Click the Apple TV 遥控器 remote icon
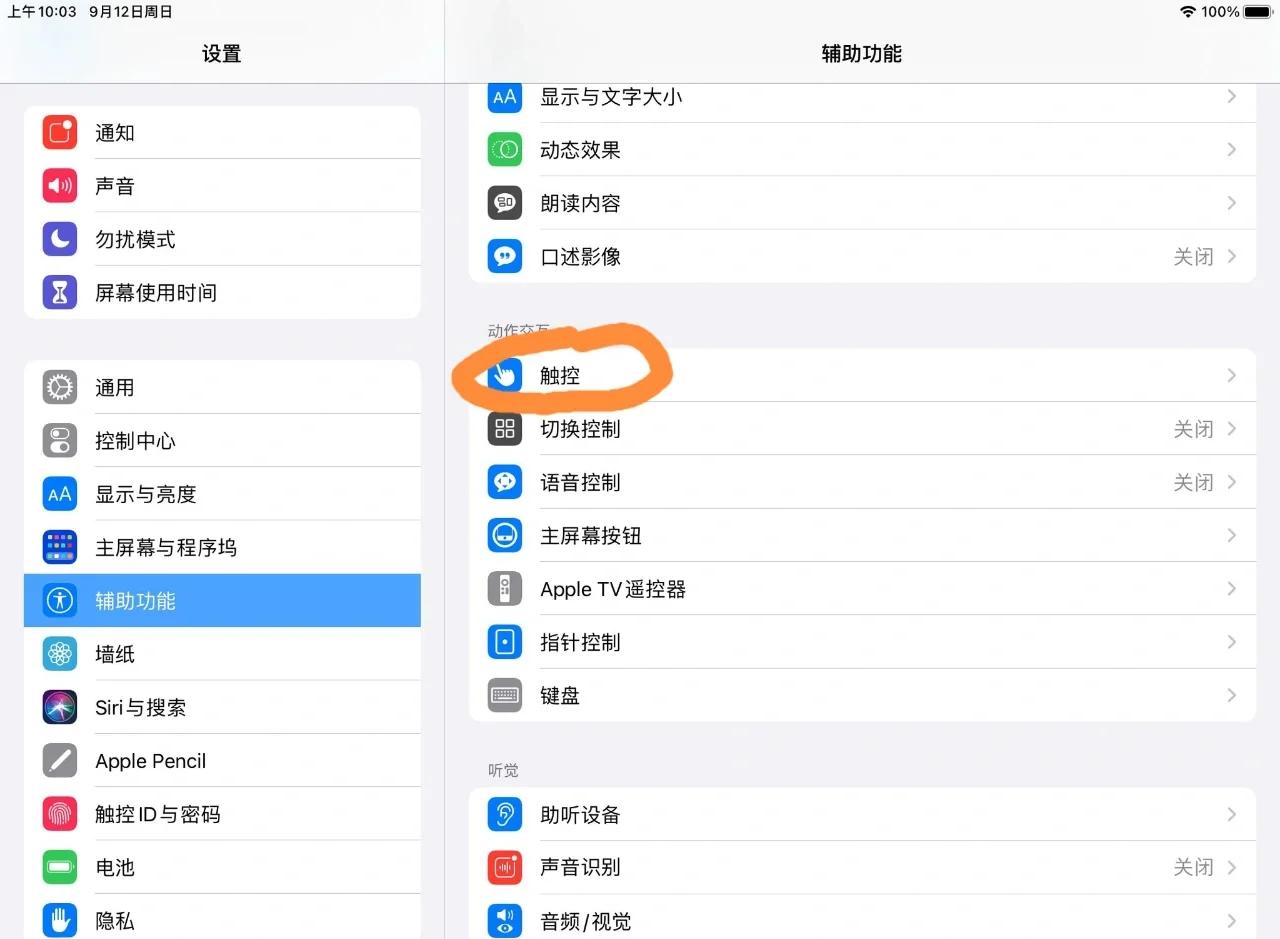This screenshot has height=939, width=1280. click(x=504, y=589)
